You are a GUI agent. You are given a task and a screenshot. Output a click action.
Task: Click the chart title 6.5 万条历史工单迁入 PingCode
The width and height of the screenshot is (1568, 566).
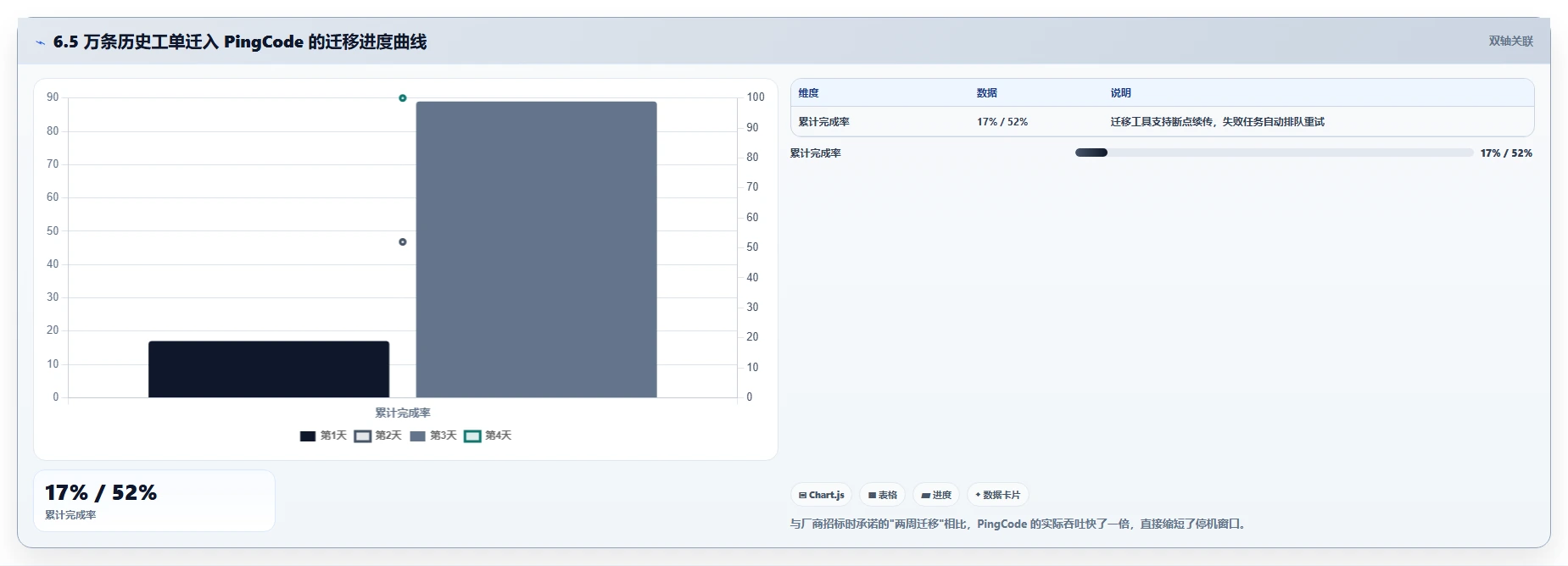click(x=240, y=42)
